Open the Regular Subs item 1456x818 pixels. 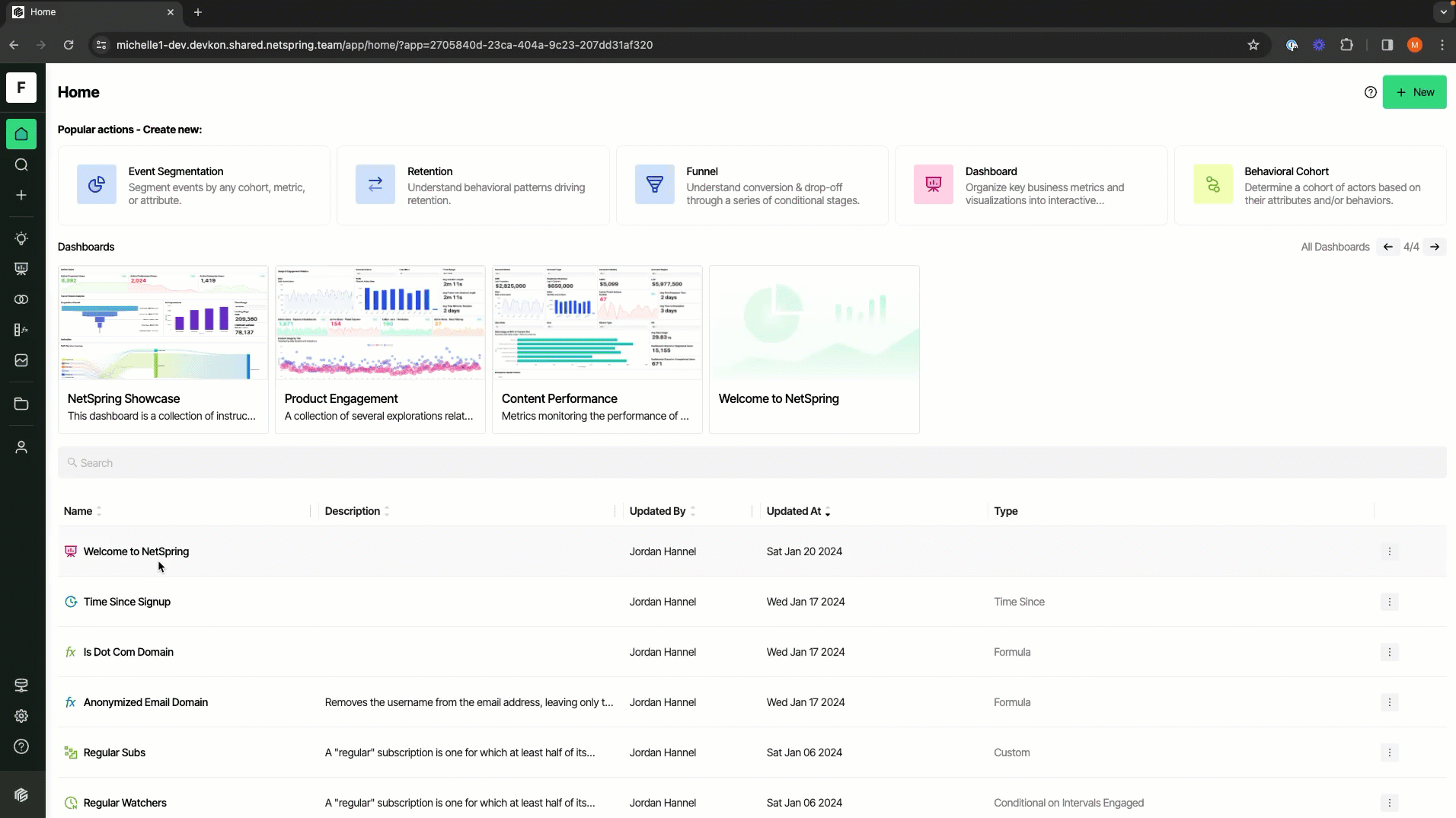[x=114, y=752]
